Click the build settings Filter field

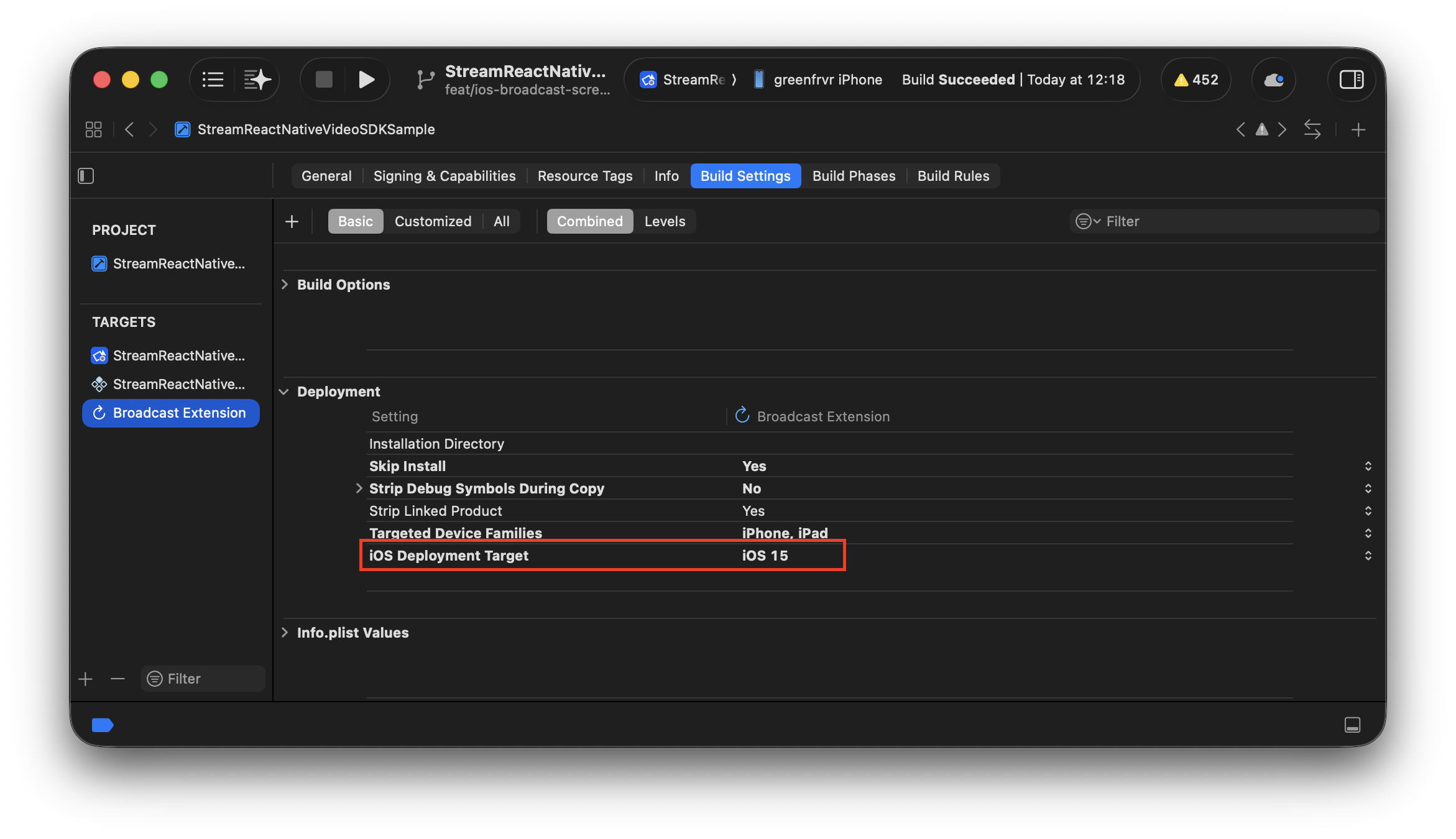(1223, 221)
